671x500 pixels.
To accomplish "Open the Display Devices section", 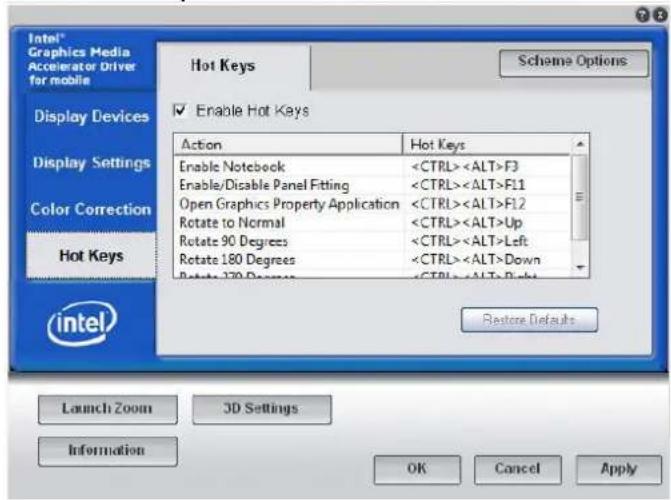I will [x=91, y=116].
